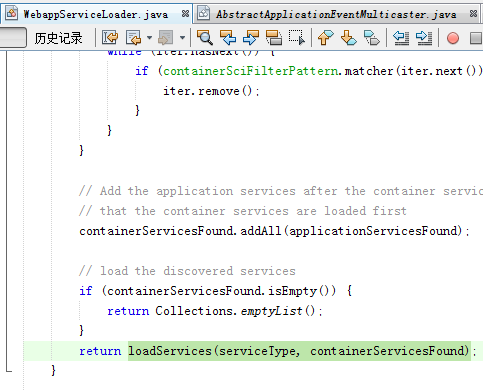This screenshot has width=483, height=390.
Task: Find the next occurrence
Action: pos(251,38)
